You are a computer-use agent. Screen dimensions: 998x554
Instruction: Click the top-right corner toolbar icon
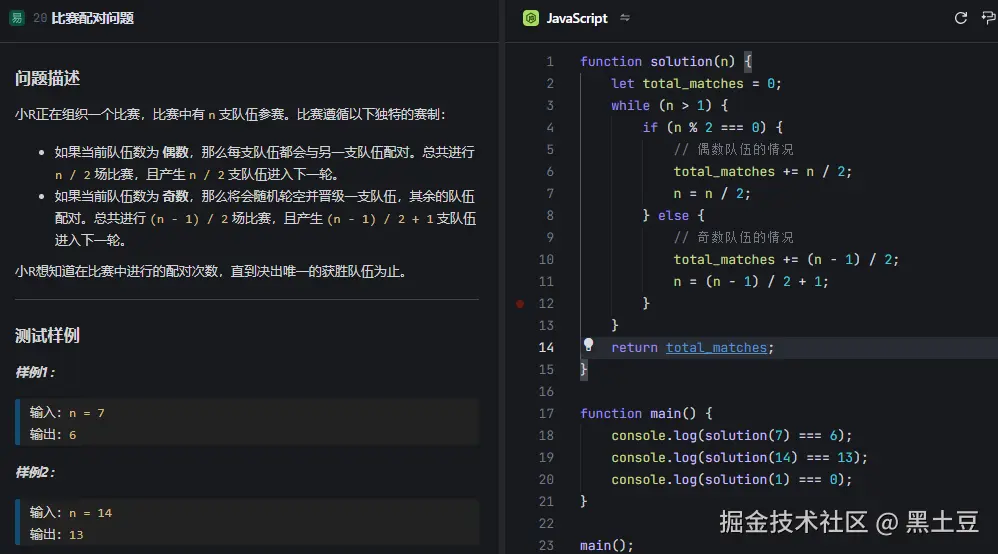click(x=988, y=18)
